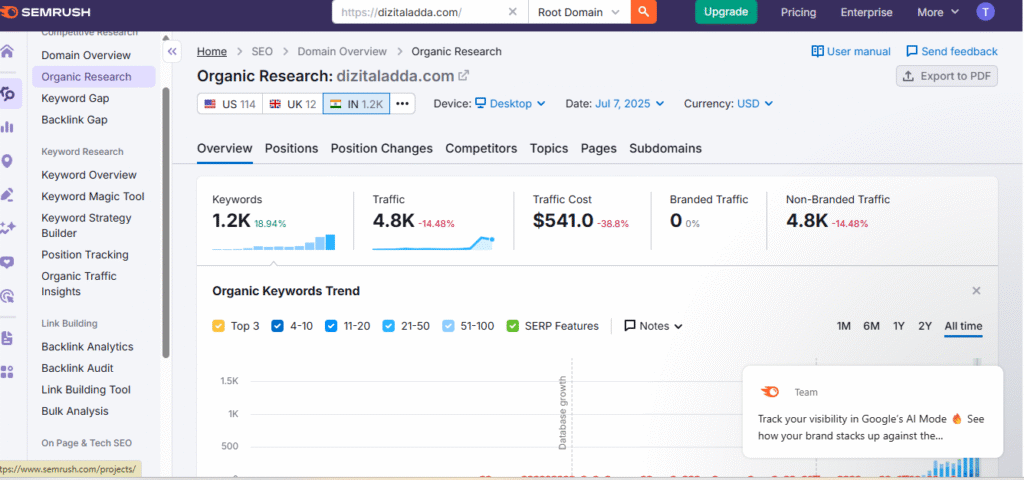Expand the More menu in header
The height and width of the screenshot is (480, 1024).
[x=938, y=12]
